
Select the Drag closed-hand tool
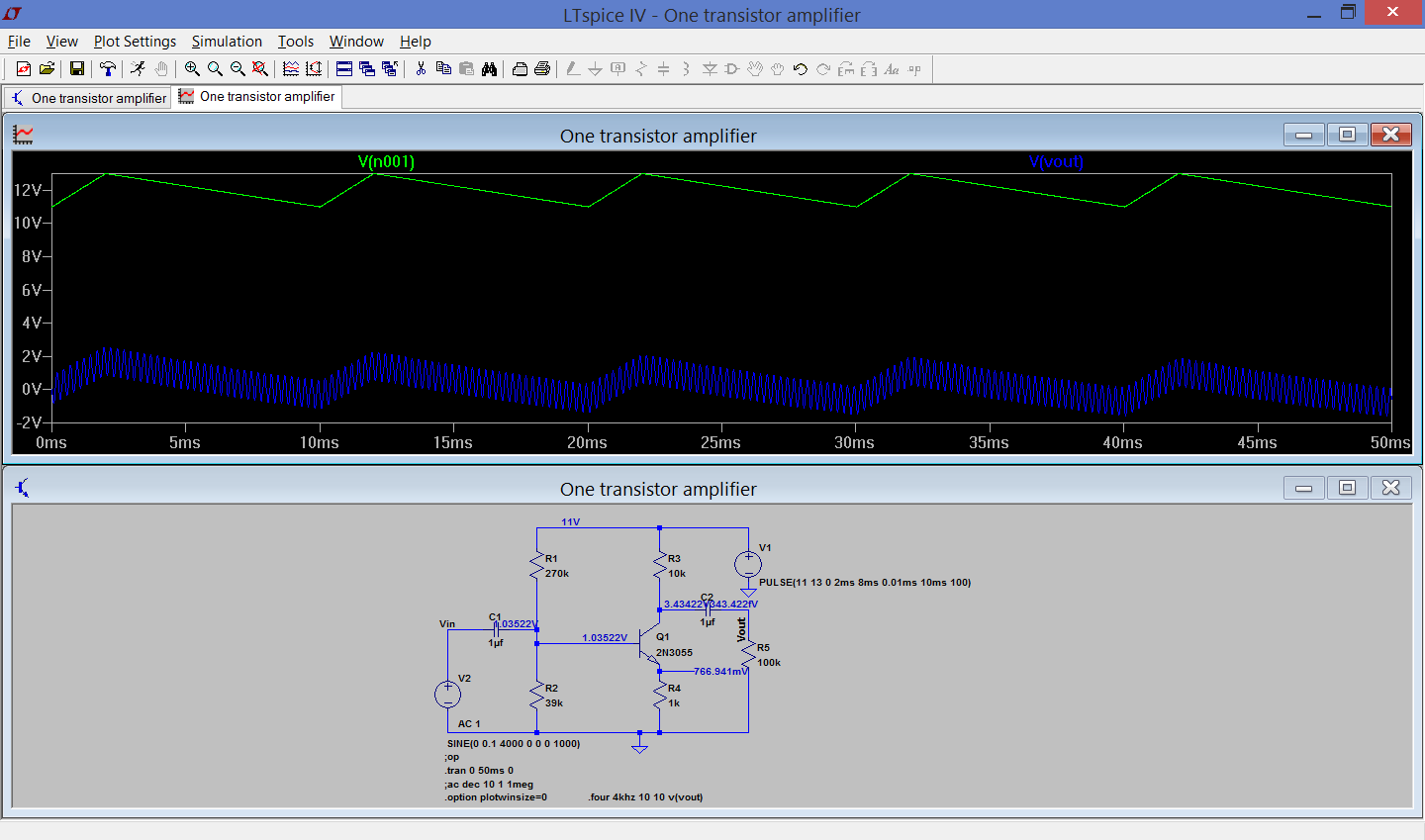point(778,68)
